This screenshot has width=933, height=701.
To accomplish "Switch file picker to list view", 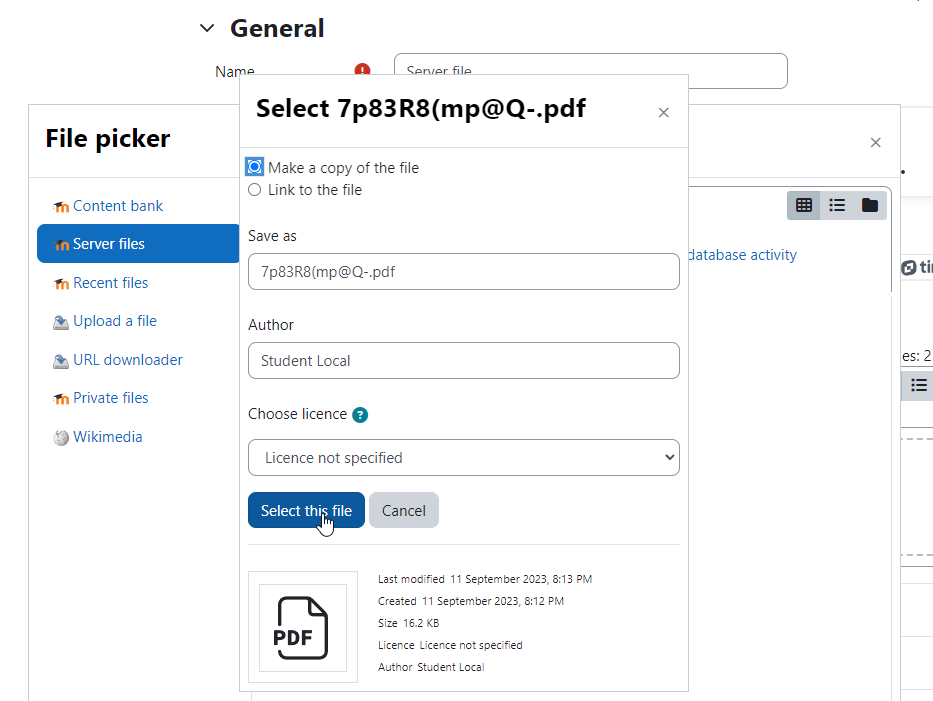I will tap(837, 205).
